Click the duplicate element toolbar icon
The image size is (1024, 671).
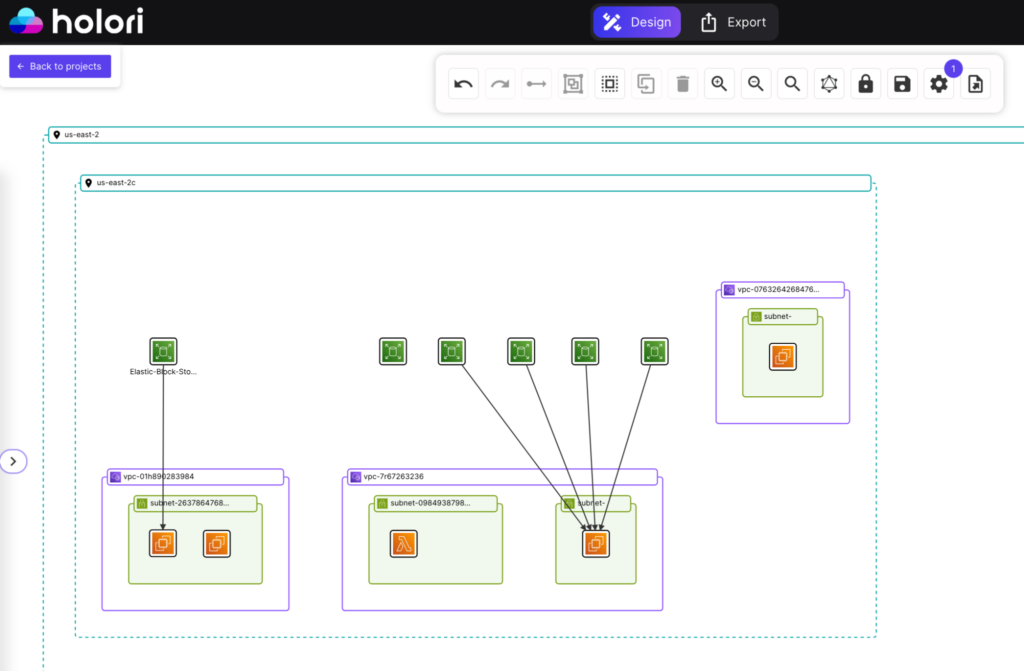click(x=646, y=83)
